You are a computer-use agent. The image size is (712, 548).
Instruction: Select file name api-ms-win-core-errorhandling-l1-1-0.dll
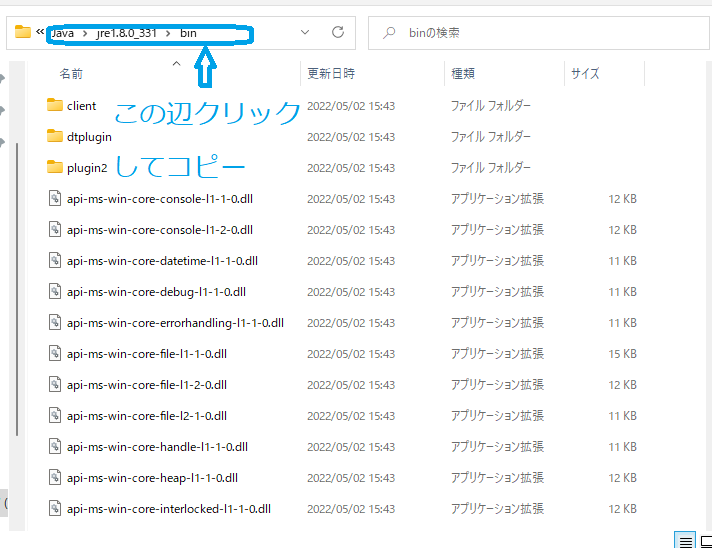click(x=175, y=323)
